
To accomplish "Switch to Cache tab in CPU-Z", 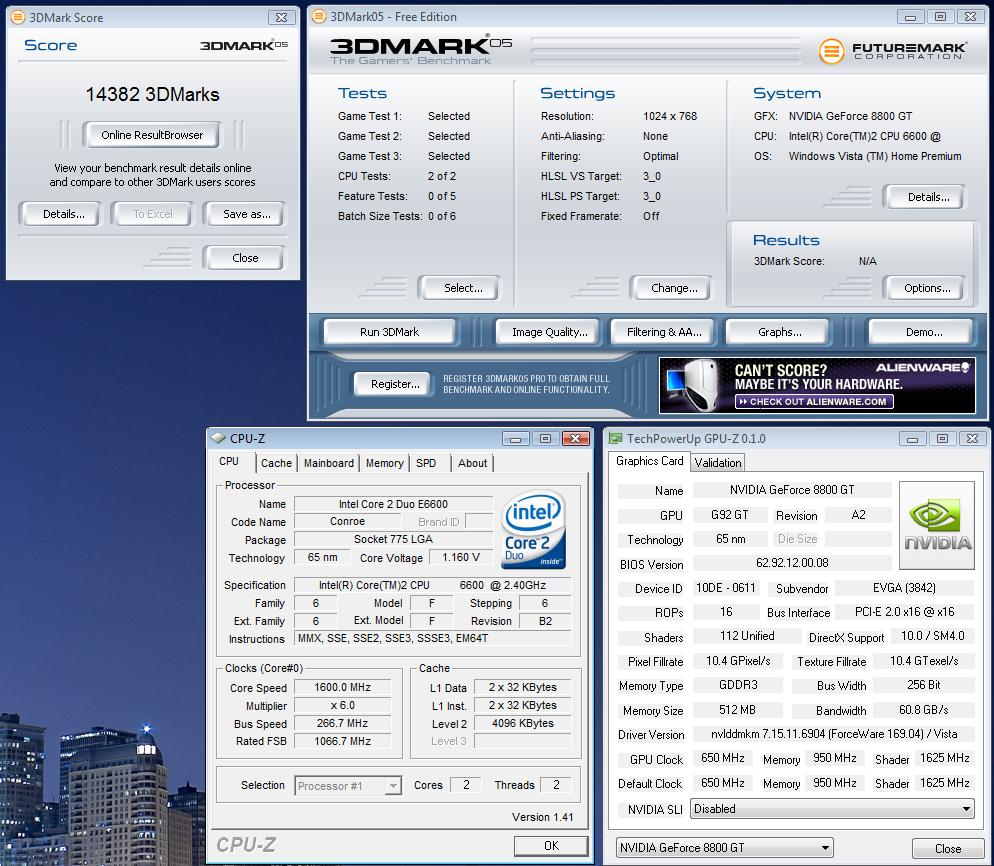I will [276, 463].
